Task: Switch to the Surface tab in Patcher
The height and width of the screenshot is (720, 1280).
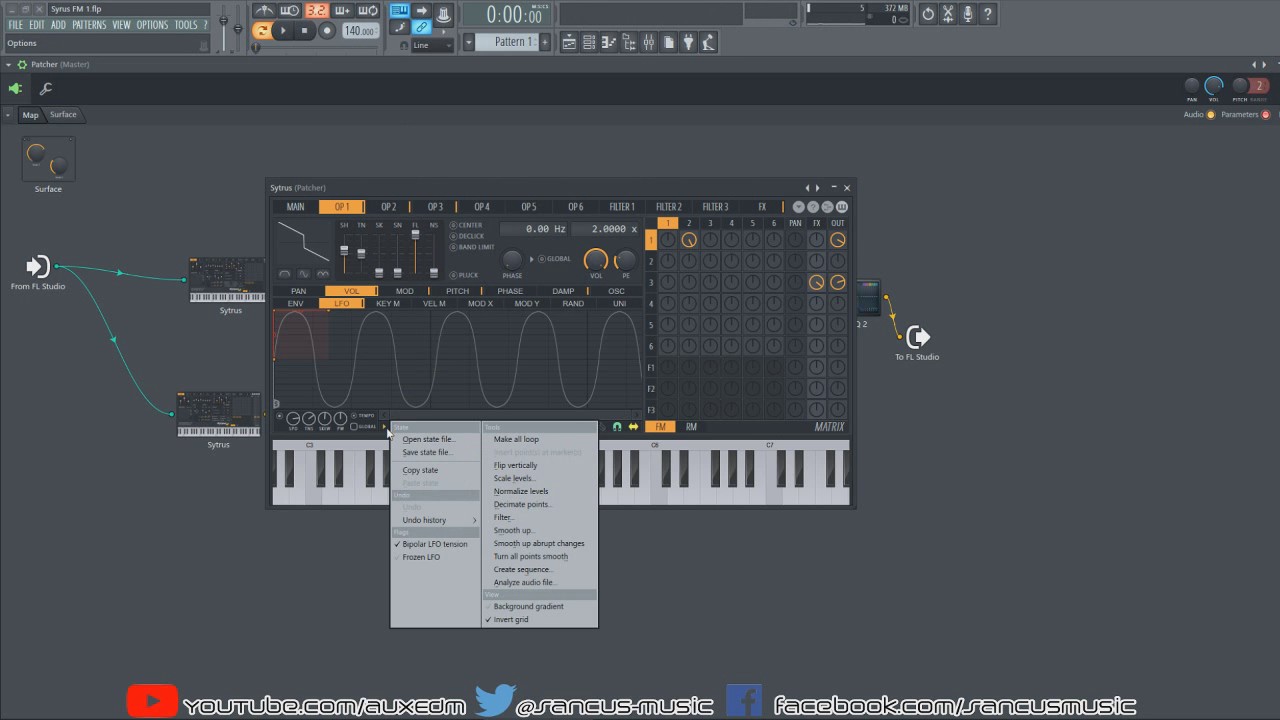Action: (x=63, y=115)
